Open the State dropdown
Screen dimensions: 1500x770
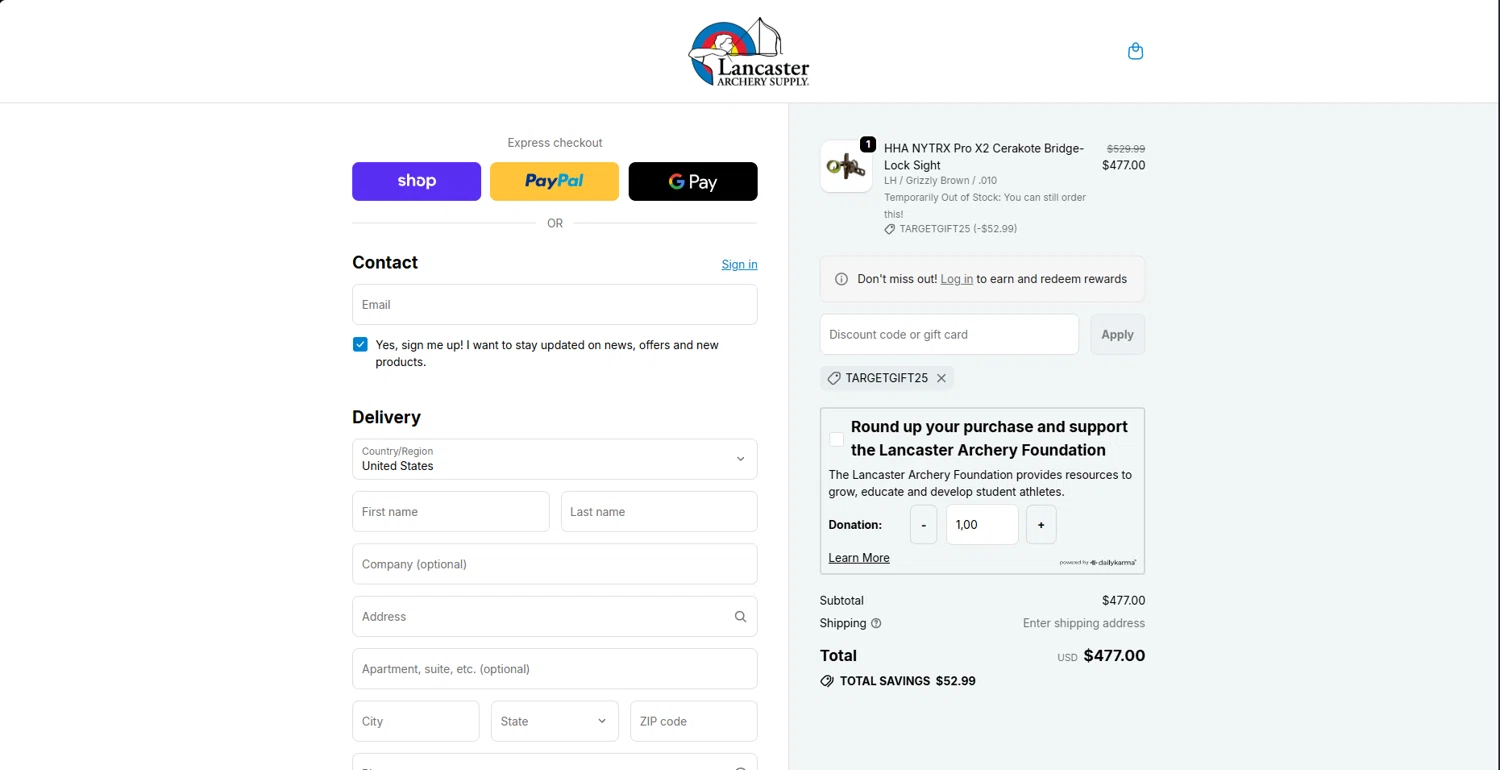555,721
